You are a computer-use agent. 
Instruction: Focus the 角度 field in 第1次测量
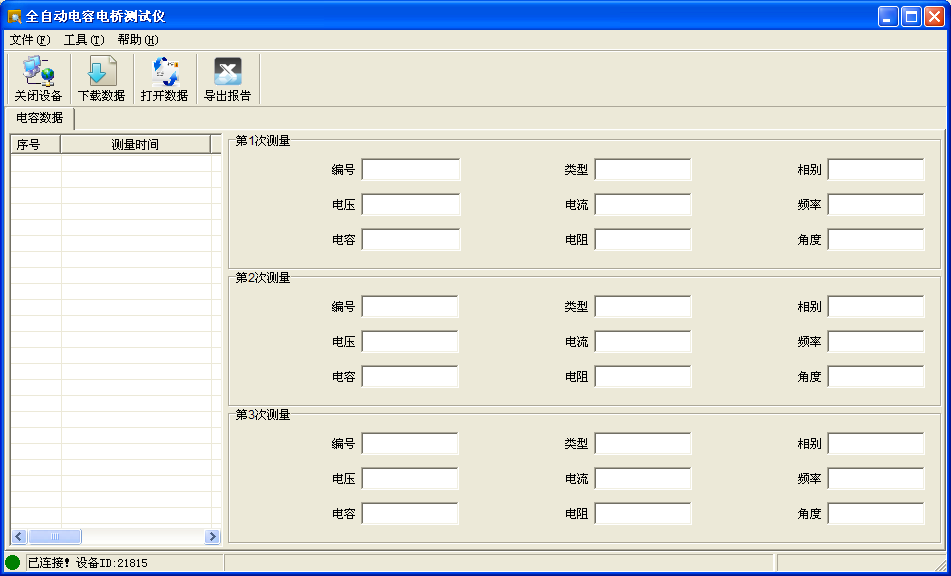[x=876, y=239]
